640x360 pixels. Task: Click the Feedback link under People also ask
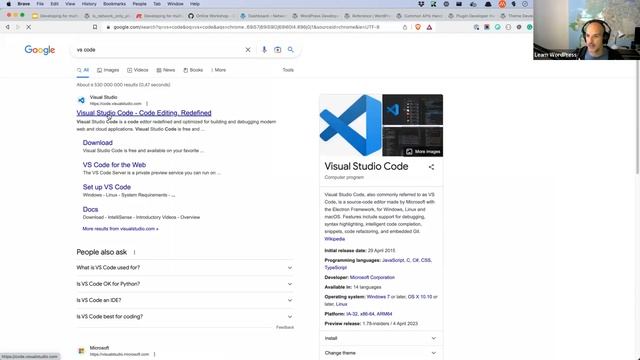pyautogui.click(x=285, y=327)
